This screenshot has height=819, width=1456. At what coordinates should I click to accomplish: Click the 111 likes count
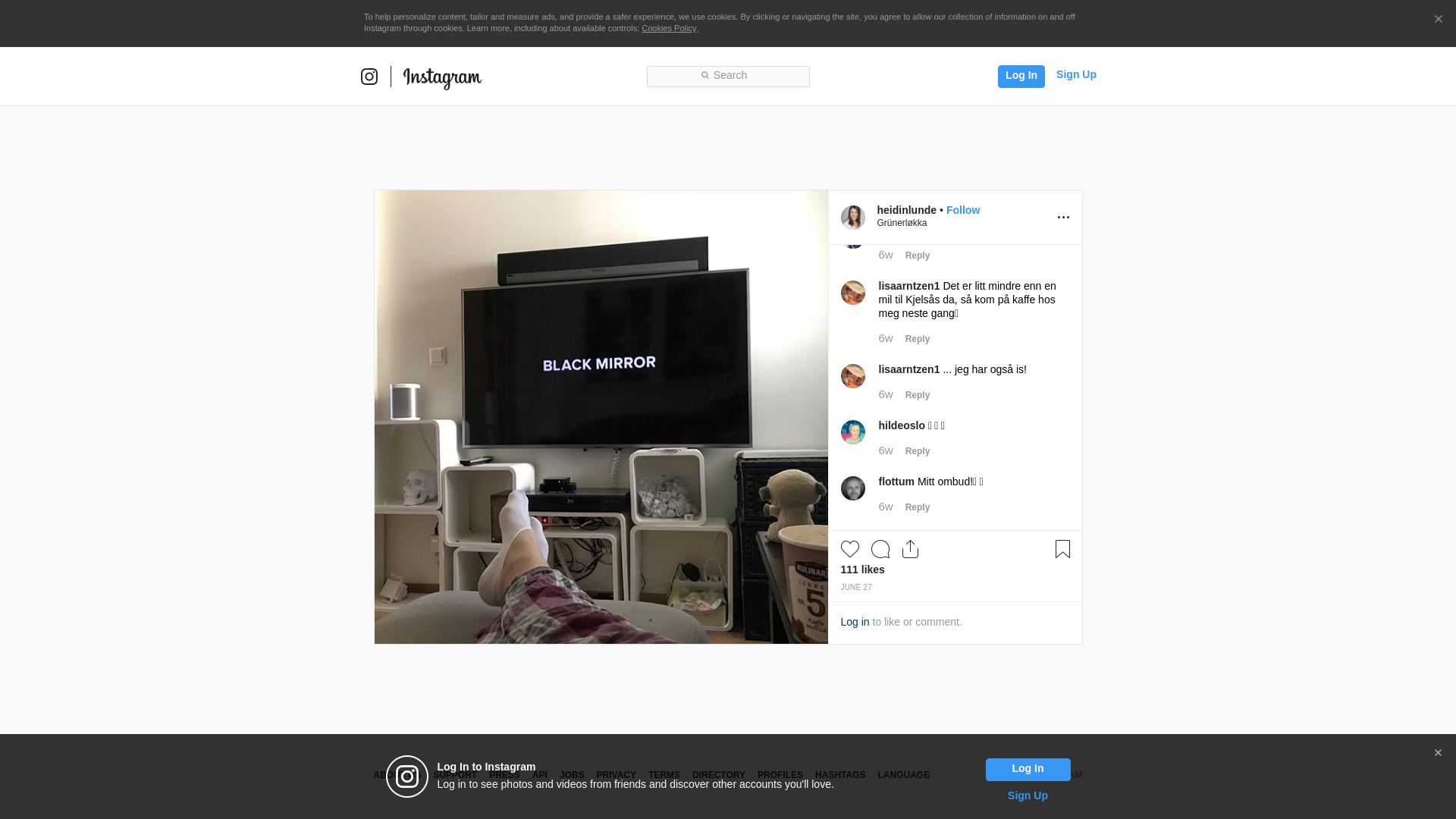click(x=862, y=570)
